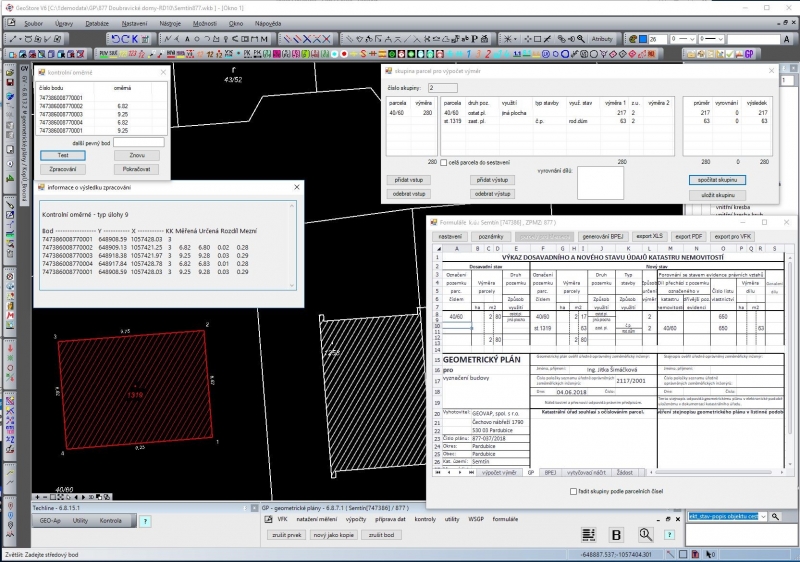The height and width of the screenshot is (562, 800).
Task: Click the 'spočítat skupinu' button
Action: tap(717, 180)
